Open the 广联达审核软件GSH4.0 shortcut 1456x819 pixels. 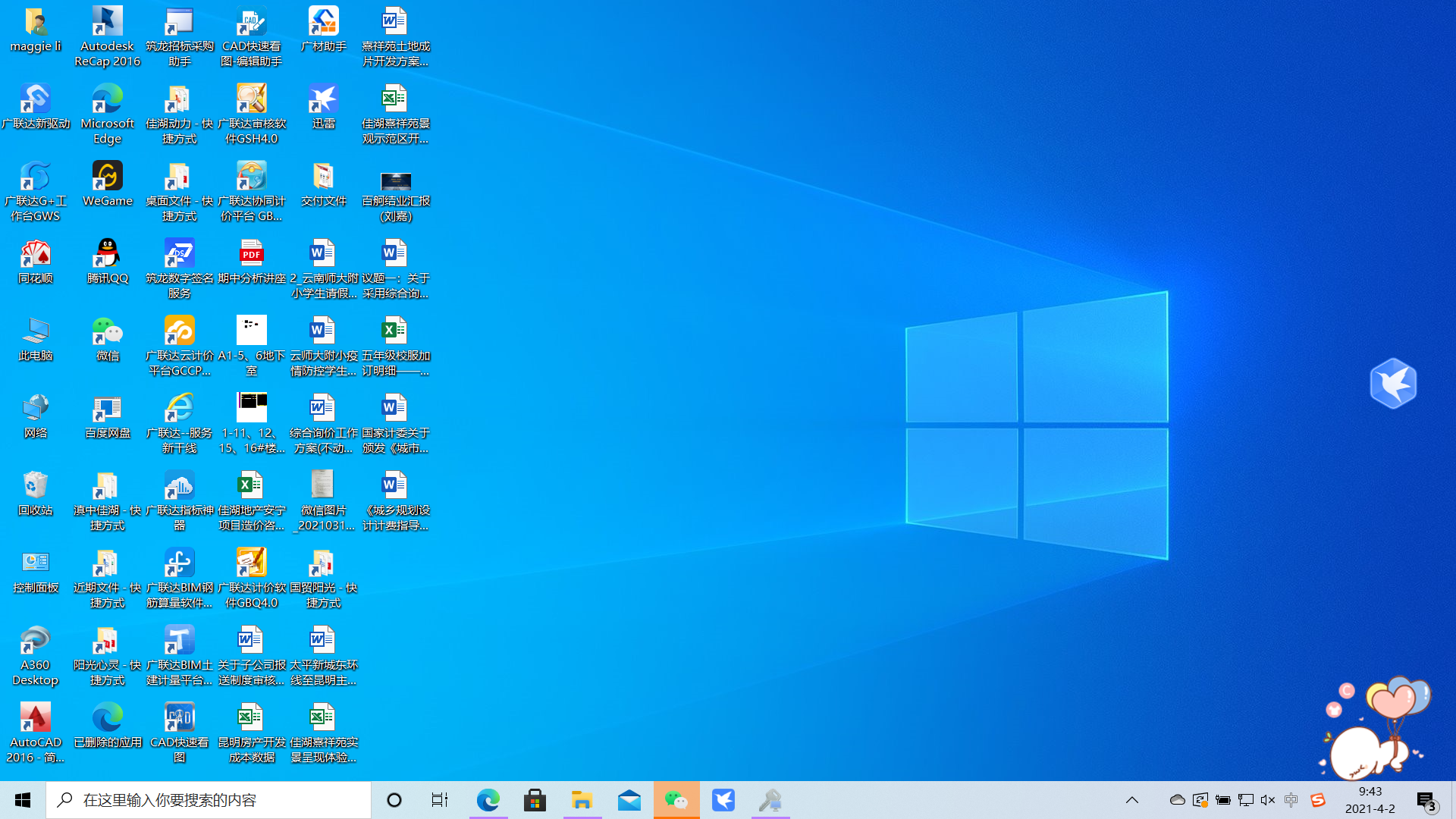click(x=252, y=115)
